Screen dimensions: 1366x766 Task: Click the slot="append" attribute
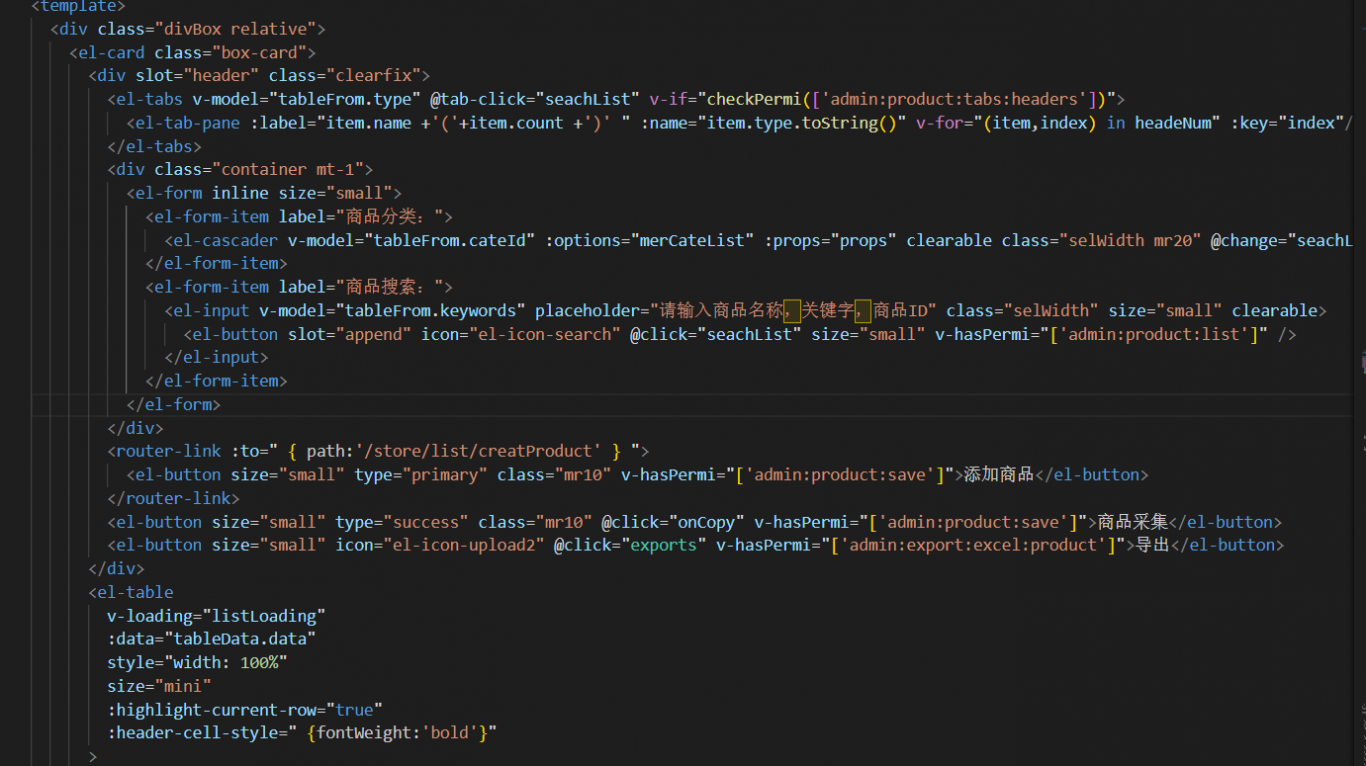[349, 335]
